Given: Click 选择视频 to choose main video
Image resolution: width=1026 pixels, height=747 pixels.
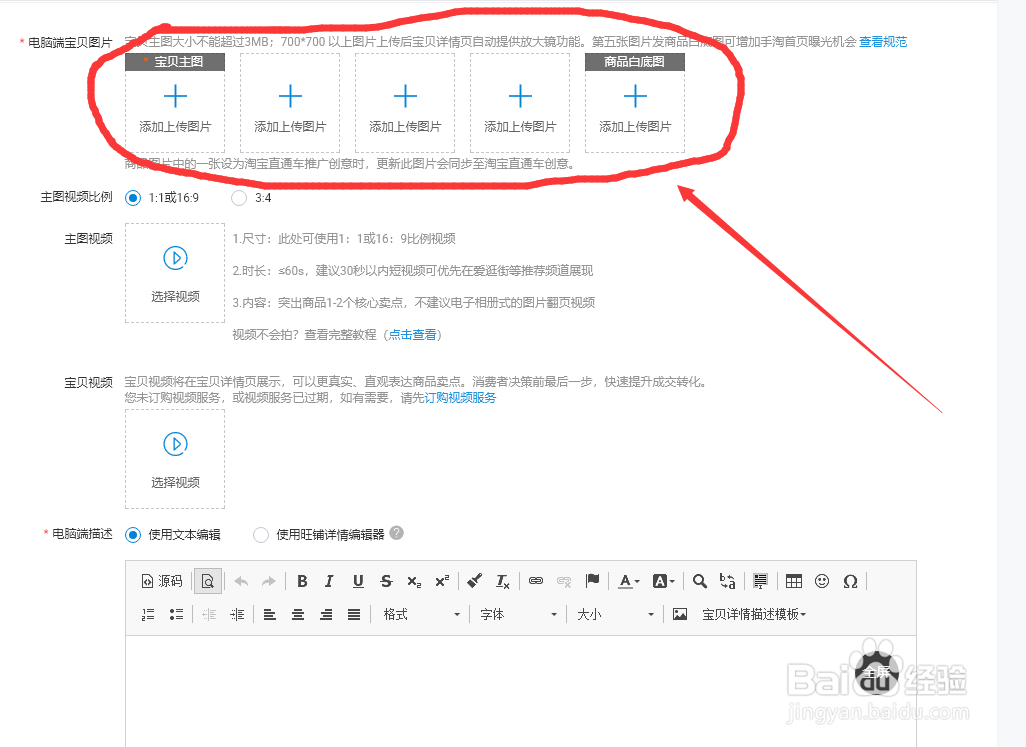Looking at the screenshot, I should (x=175, y=272).
